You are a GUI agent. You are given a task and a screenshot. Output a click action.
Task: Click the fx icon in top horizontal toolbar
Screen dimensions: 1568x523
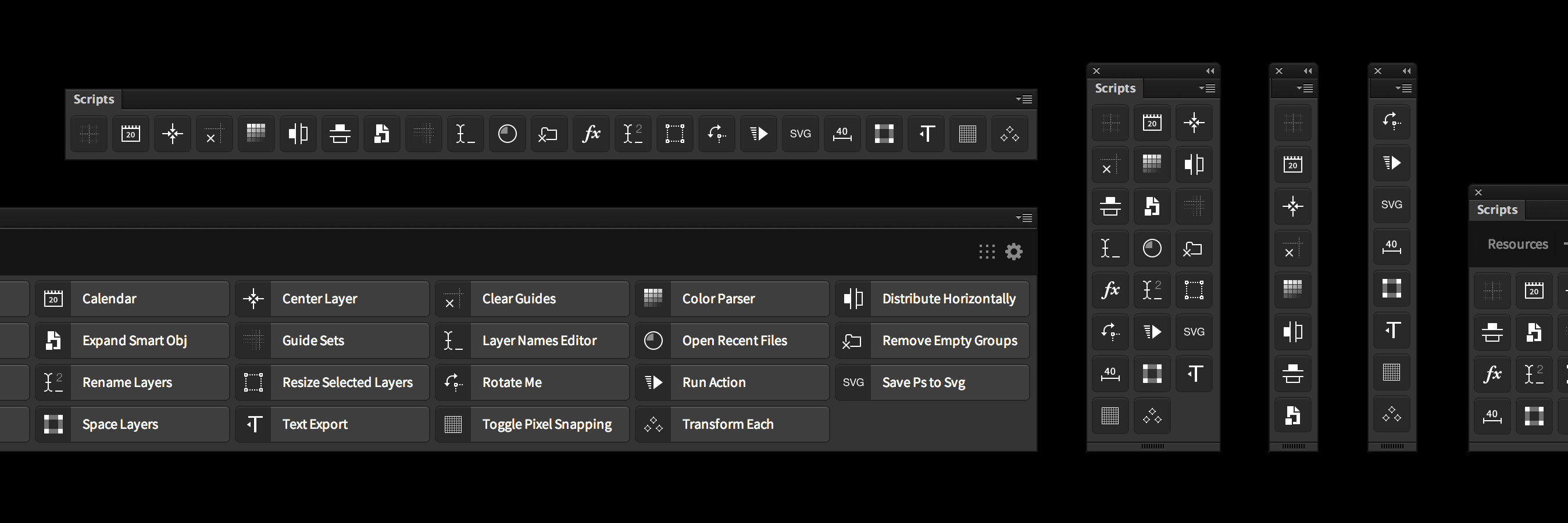click(591, 134)
